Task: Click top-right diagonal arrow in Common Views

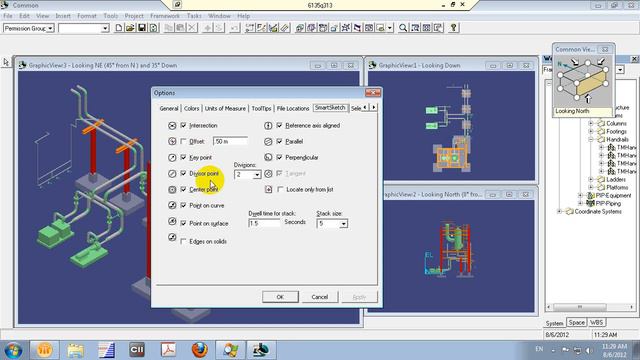Action: coord(601,62)
